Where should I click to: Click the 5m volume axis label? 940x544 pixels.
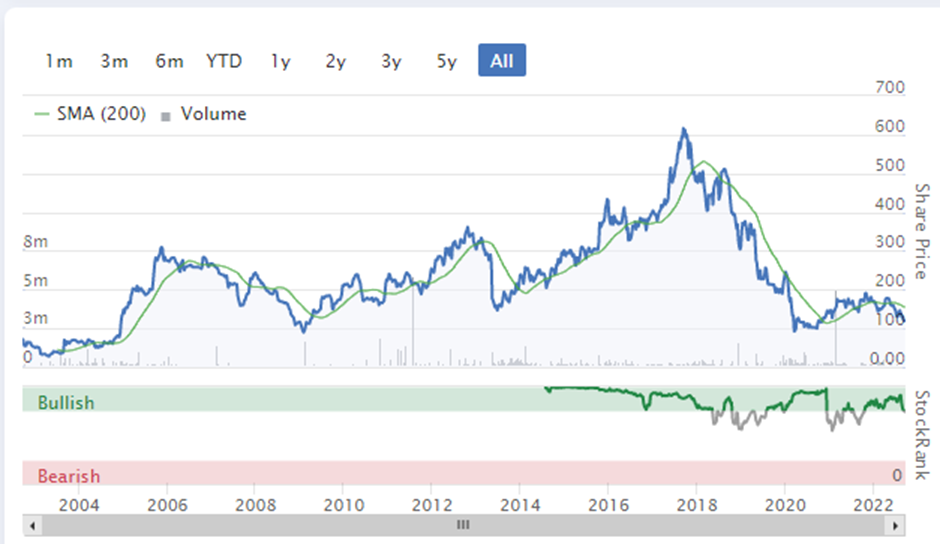pyautogui.click(x=35, y=281)
